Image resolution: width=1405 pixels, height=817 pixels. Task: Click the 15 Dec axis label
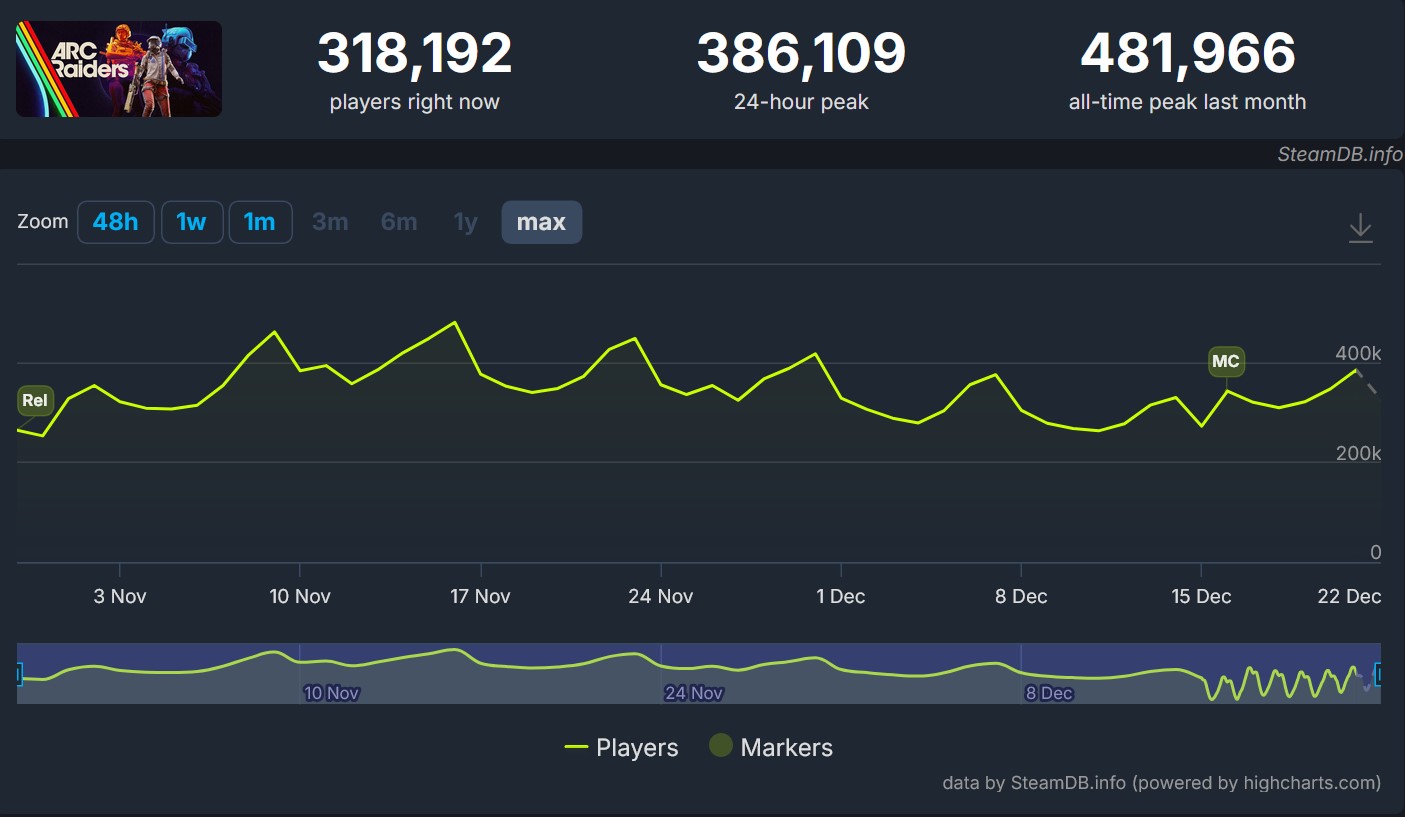click(1201, 596)
